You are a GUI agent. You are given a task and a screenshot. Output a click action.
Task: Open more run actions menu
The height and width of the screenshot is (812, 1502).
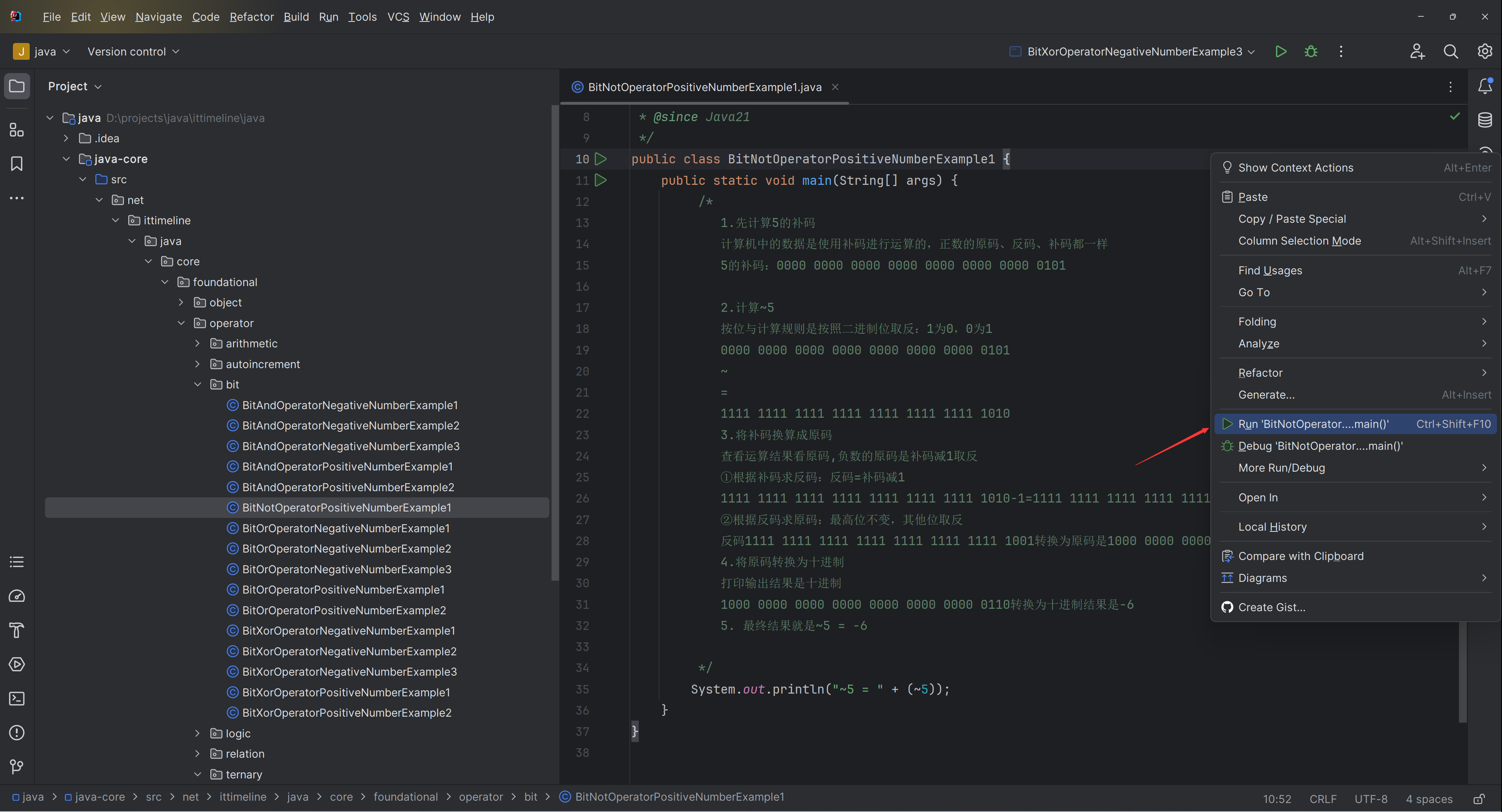(1341, 52)
